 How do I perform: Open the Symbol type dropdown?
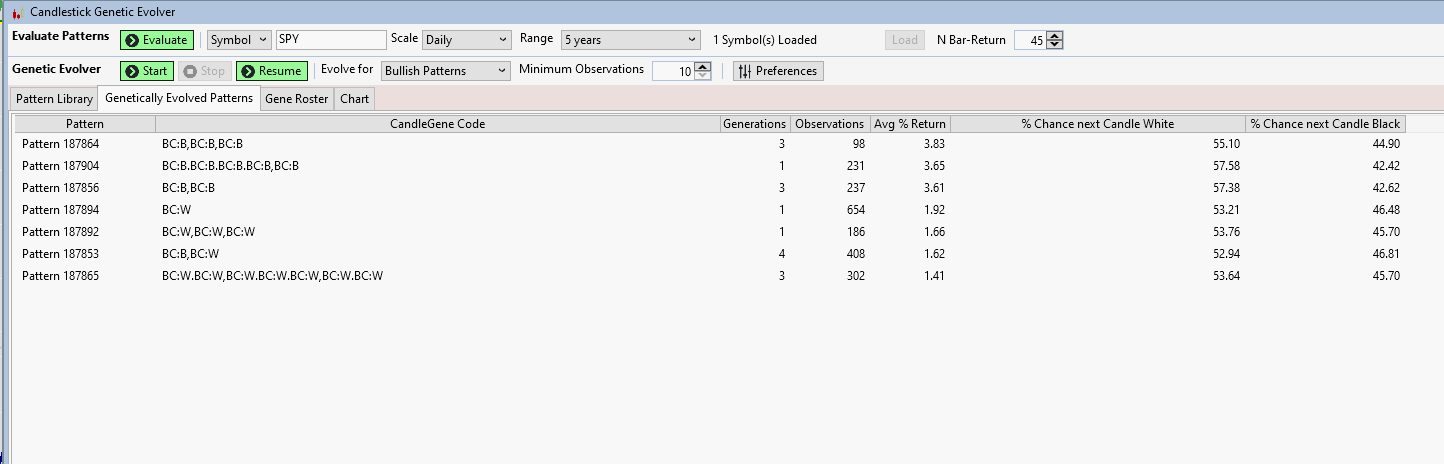point(239,40)
